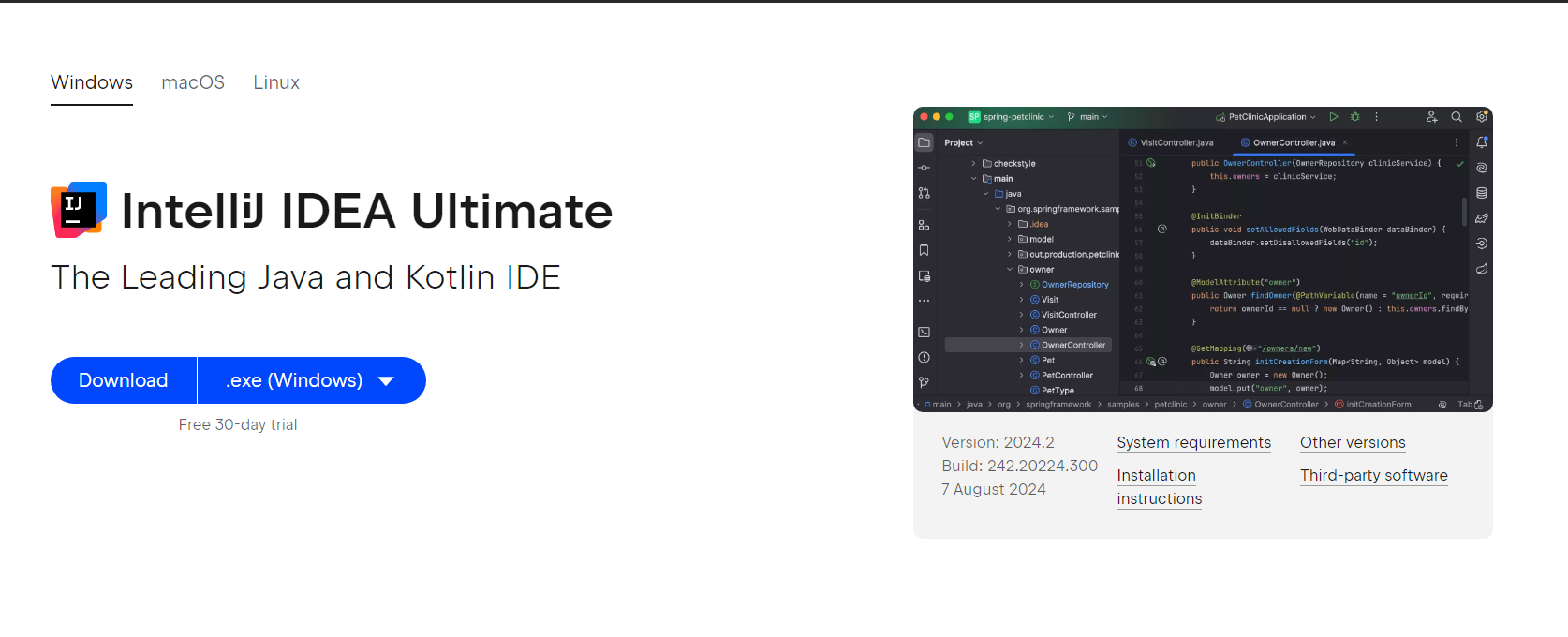
Task: Close the OwnerController.java editor tab
Action: pos(1345,142)
